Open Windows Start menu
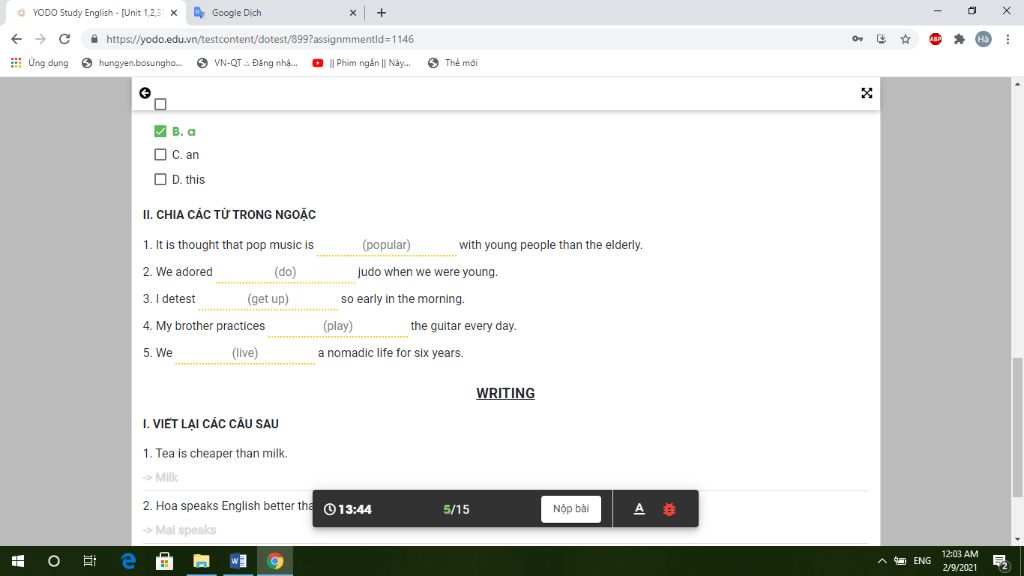The width and height of the screenshot is (1024, 576). point(18,561)
